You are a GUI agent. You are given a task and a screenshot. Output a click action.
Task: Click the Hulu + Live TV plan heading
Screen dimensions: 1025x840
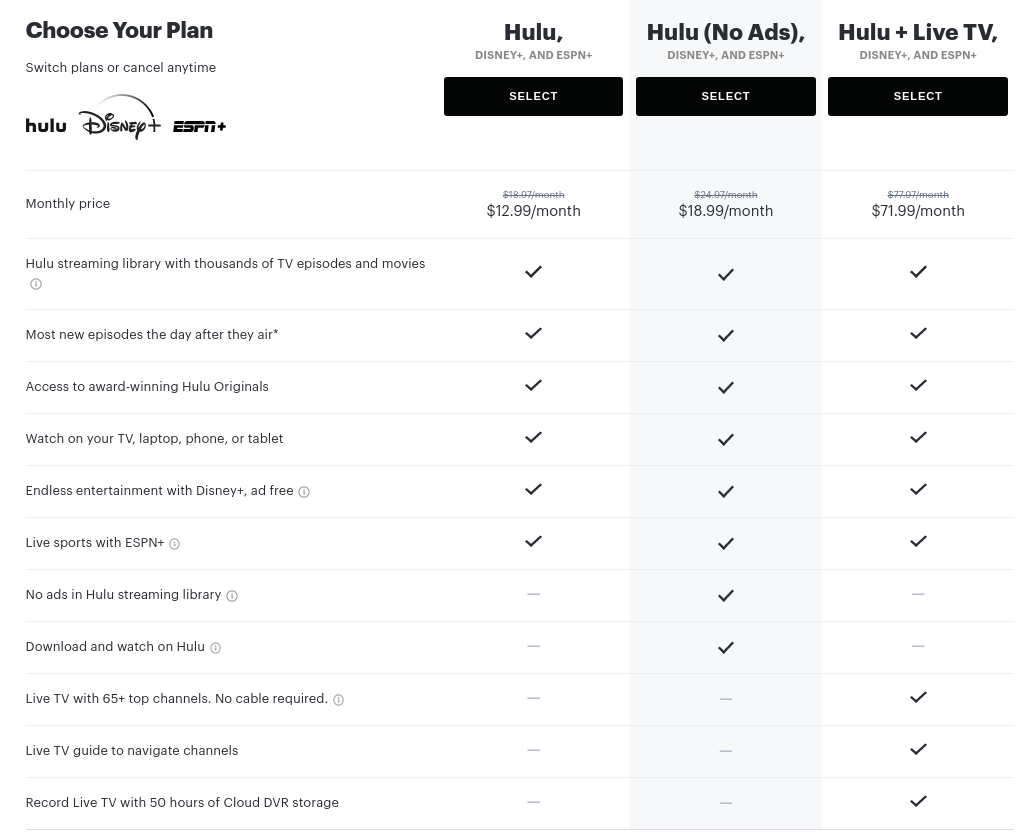click(x=917, y=33)
